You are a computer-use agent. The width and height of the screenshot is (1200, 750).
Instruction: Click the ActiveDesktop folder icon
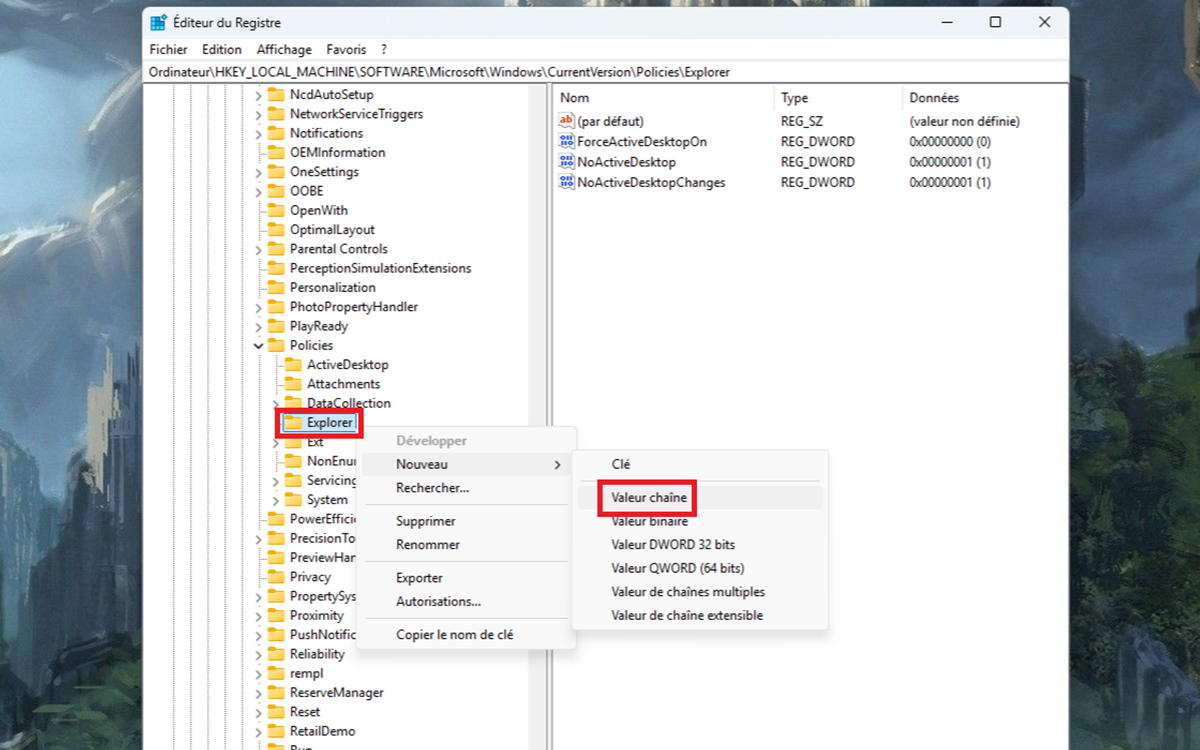[293, 365]
